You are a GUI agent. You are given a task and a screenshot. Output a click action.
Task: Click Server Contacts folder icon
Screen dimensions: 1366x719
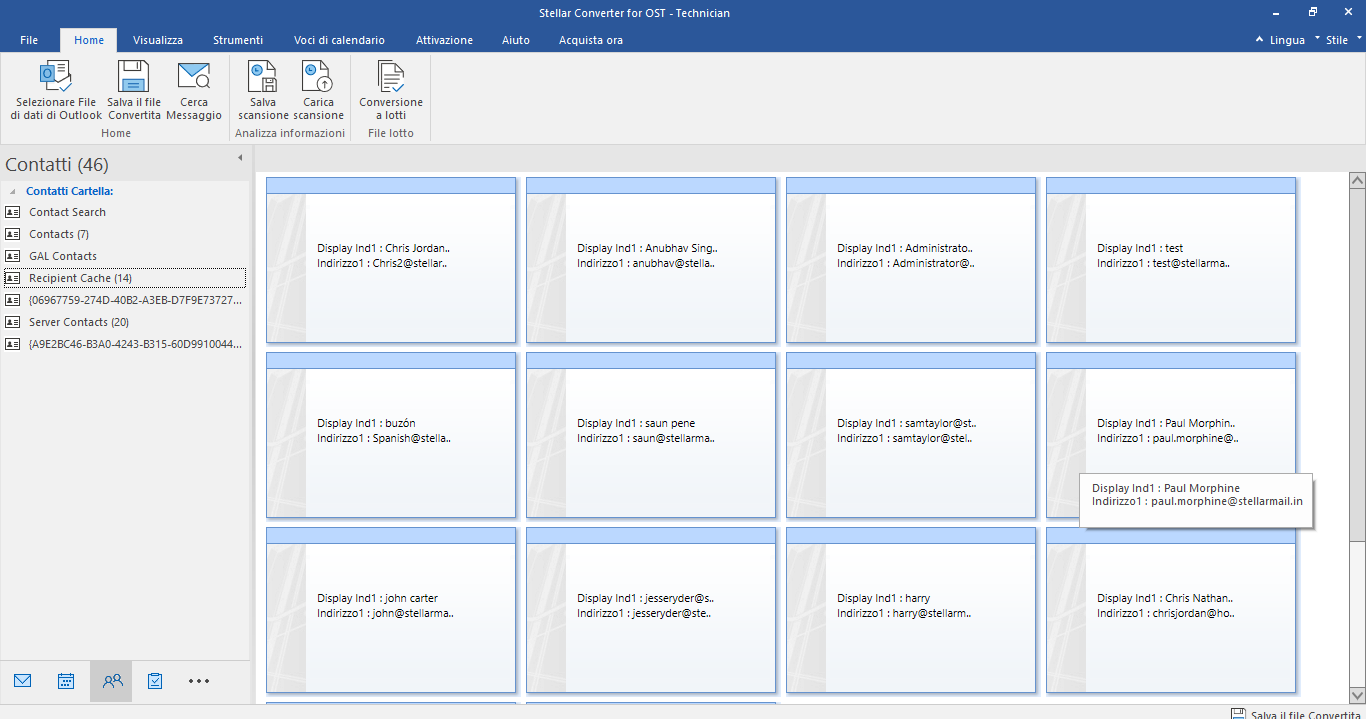pyautogui.click(x=13, y=322)
